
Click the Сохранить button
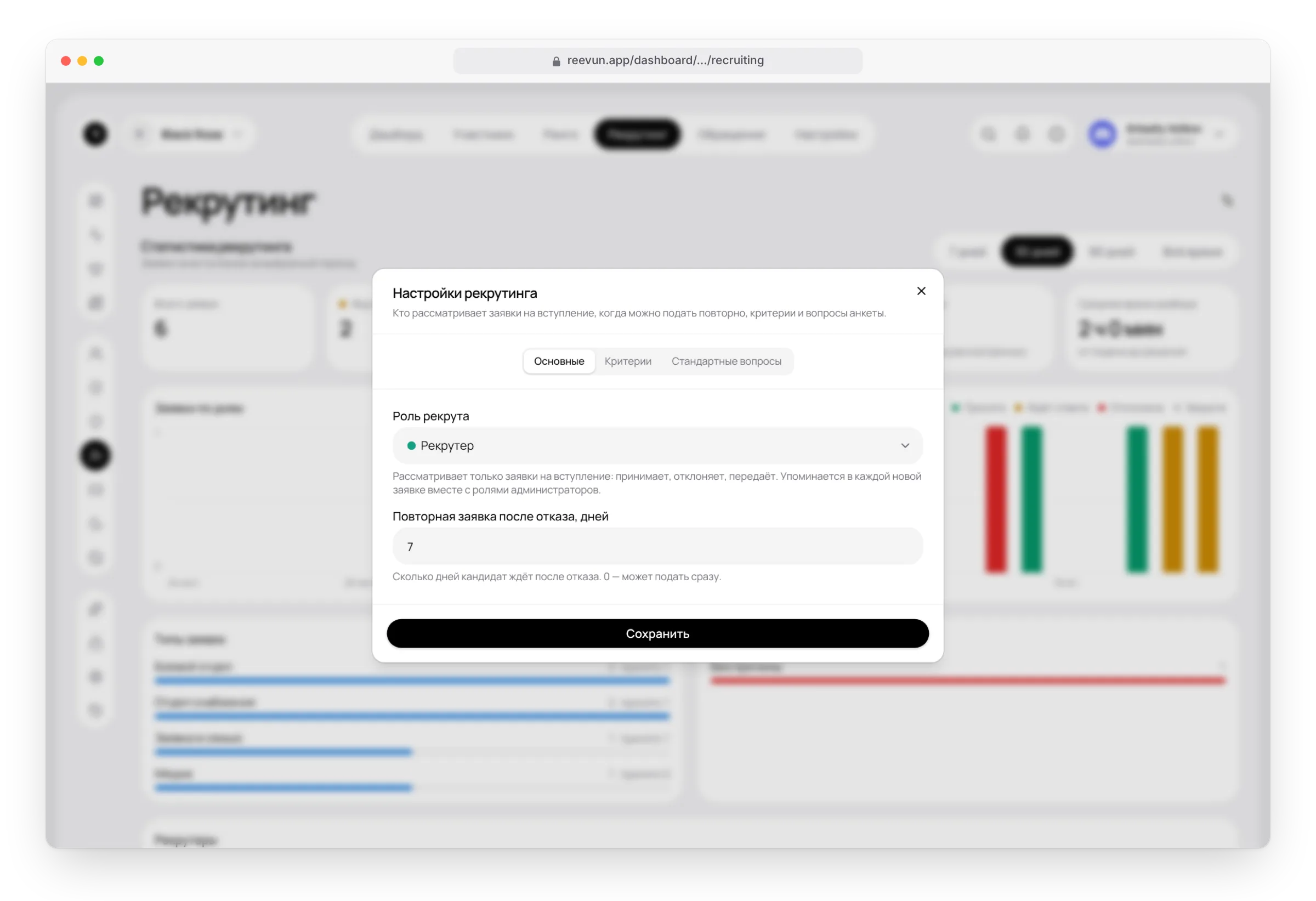pos(657,633)
